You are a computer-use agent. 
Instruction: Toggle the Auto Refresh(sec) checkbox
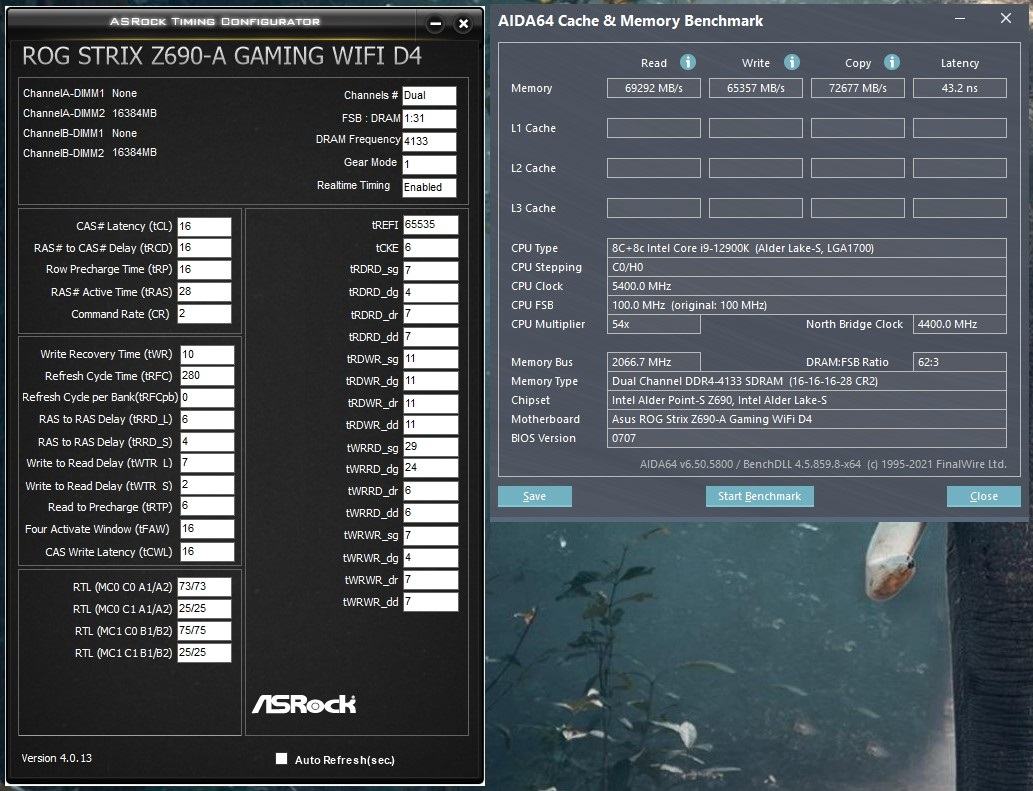281,759
